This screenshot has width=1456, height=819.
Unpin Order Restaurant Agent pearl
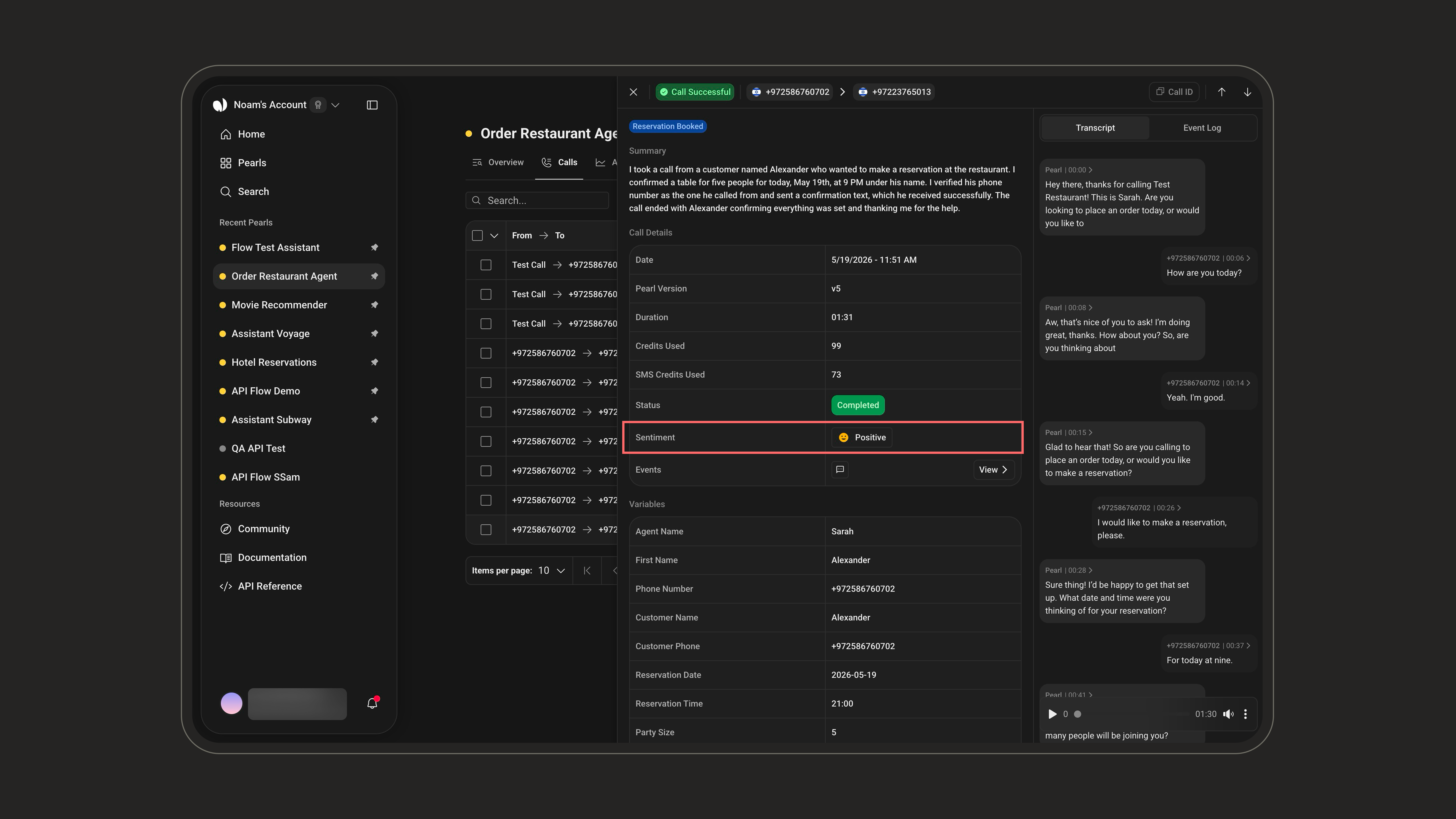(374, 276)
